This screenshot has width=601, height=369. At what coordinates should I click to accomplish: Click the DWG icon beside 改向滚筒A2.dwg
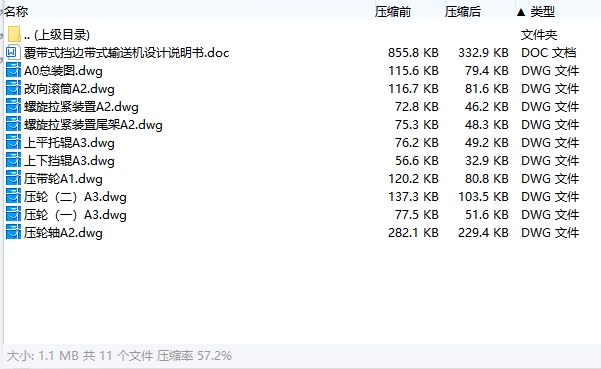[13, 89]
